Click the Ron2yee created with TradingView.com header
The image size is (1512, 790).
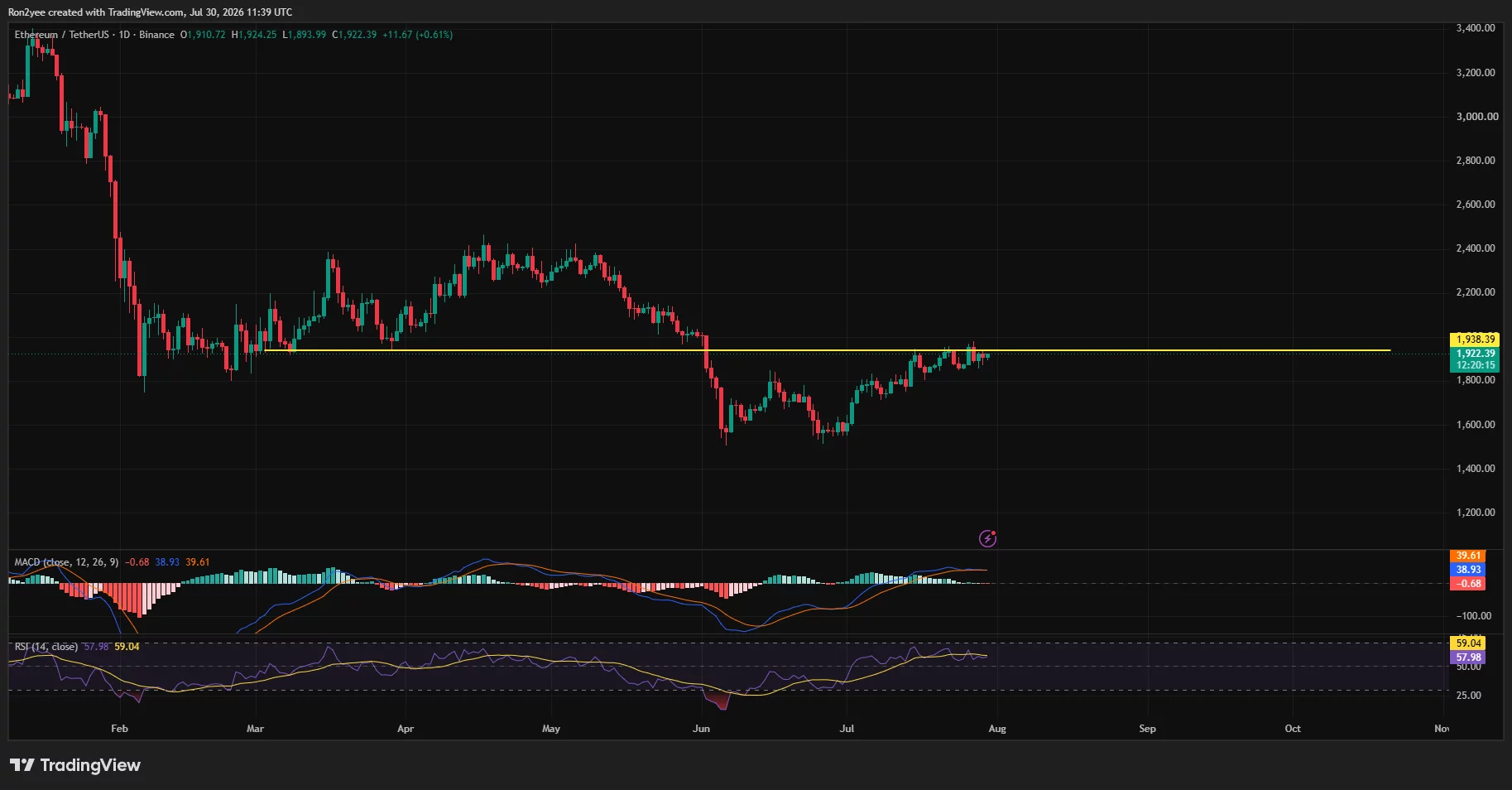click(x=150, y=12)
